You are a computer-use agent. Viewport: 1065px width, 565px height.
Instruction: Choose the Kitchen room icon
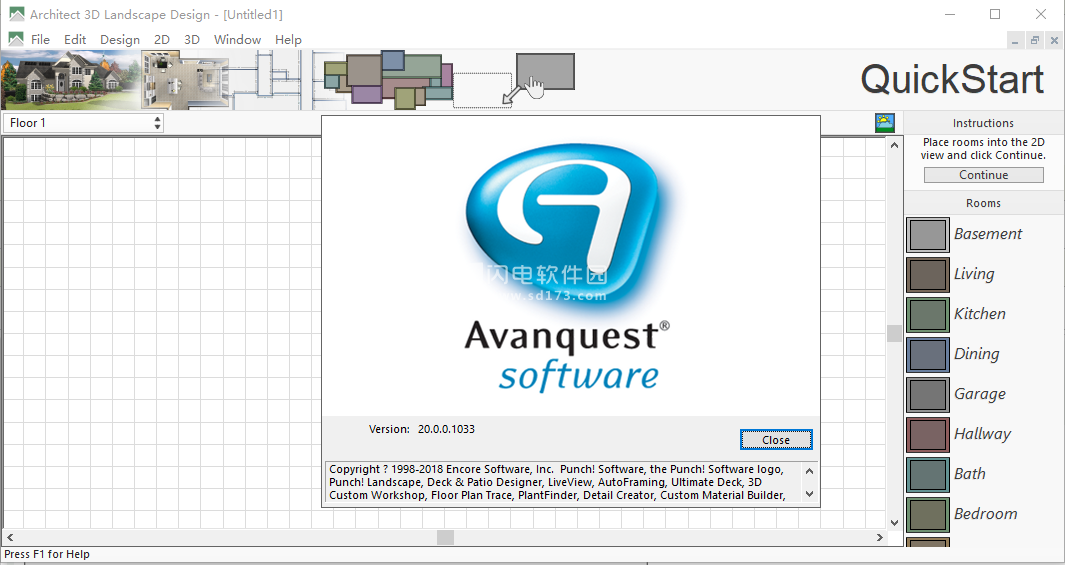(927, 314)
